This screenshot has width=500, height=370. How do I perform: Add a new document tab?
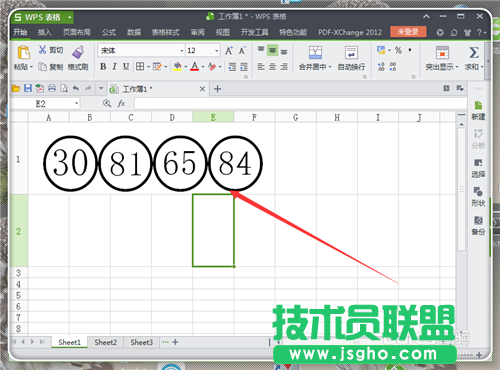218,89
